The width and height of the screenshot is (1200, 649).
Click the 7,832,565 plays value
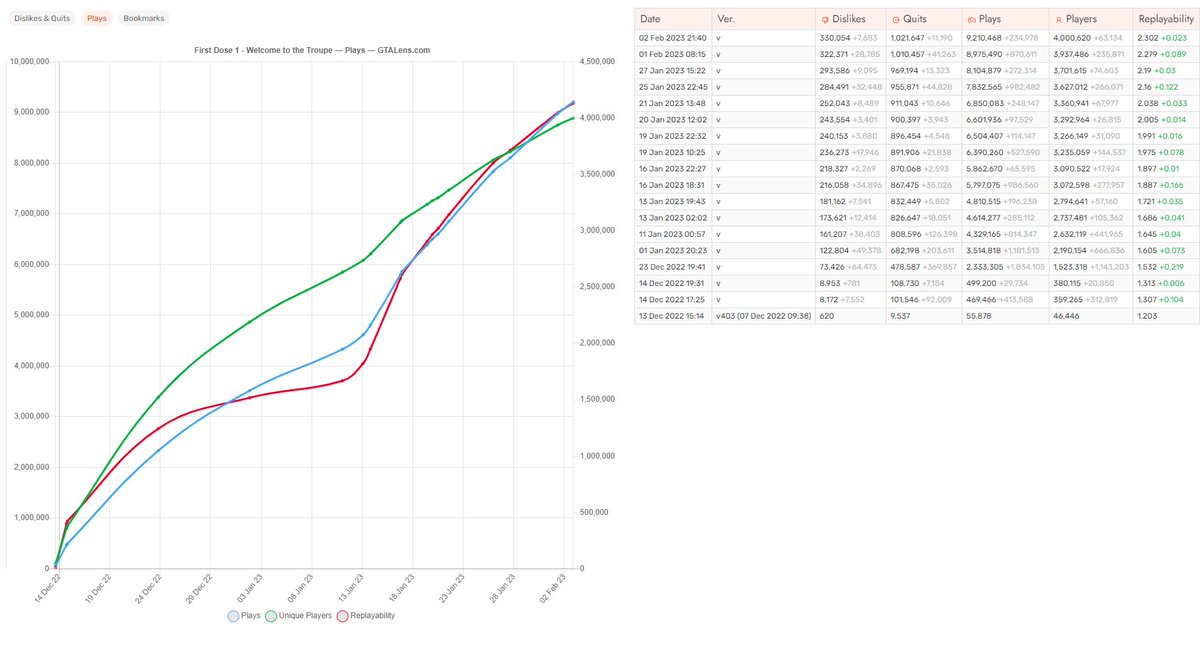(x=984, y=88)
